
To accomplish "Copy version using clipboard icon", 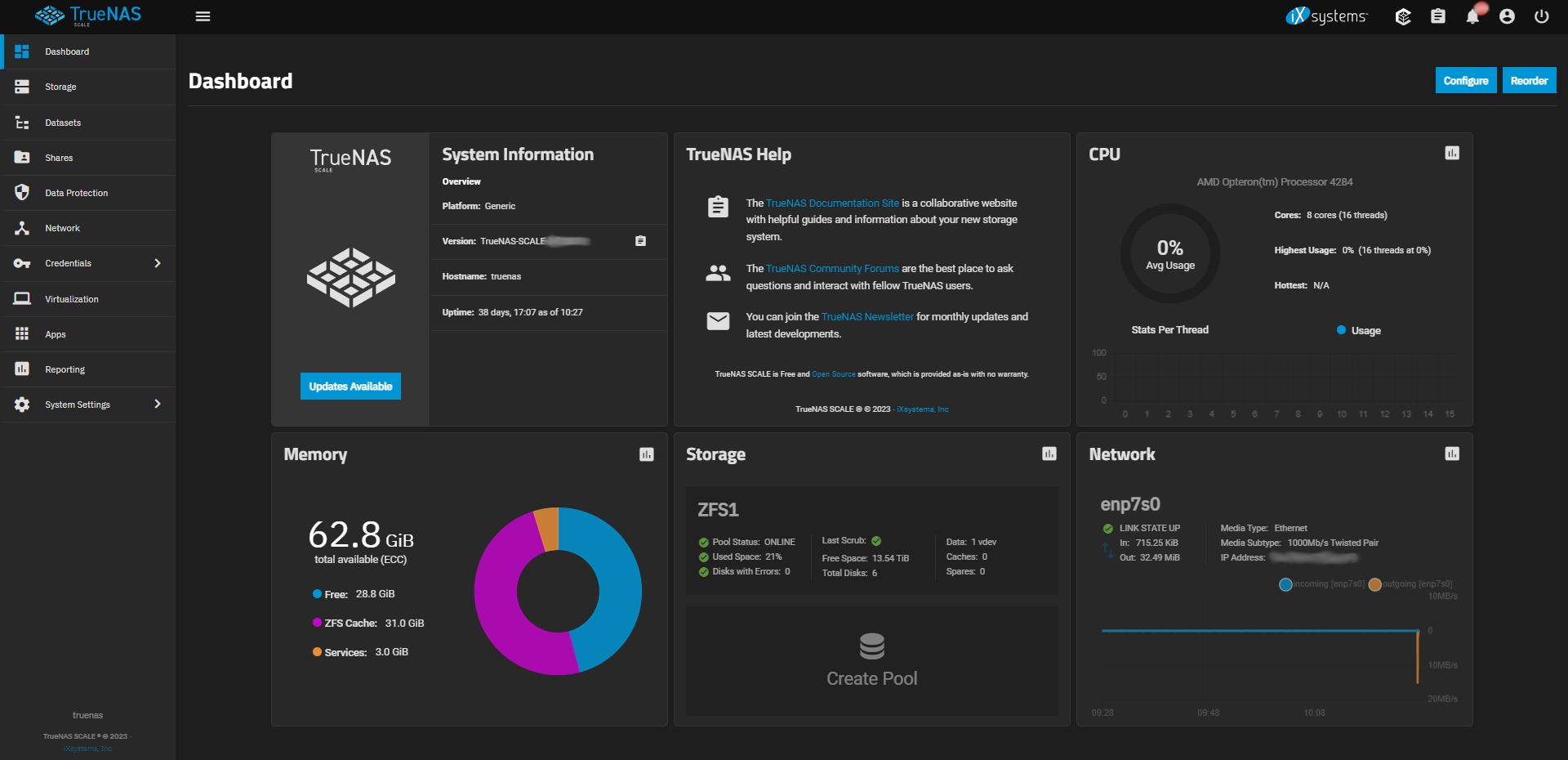I will click(x=640, y=241).
